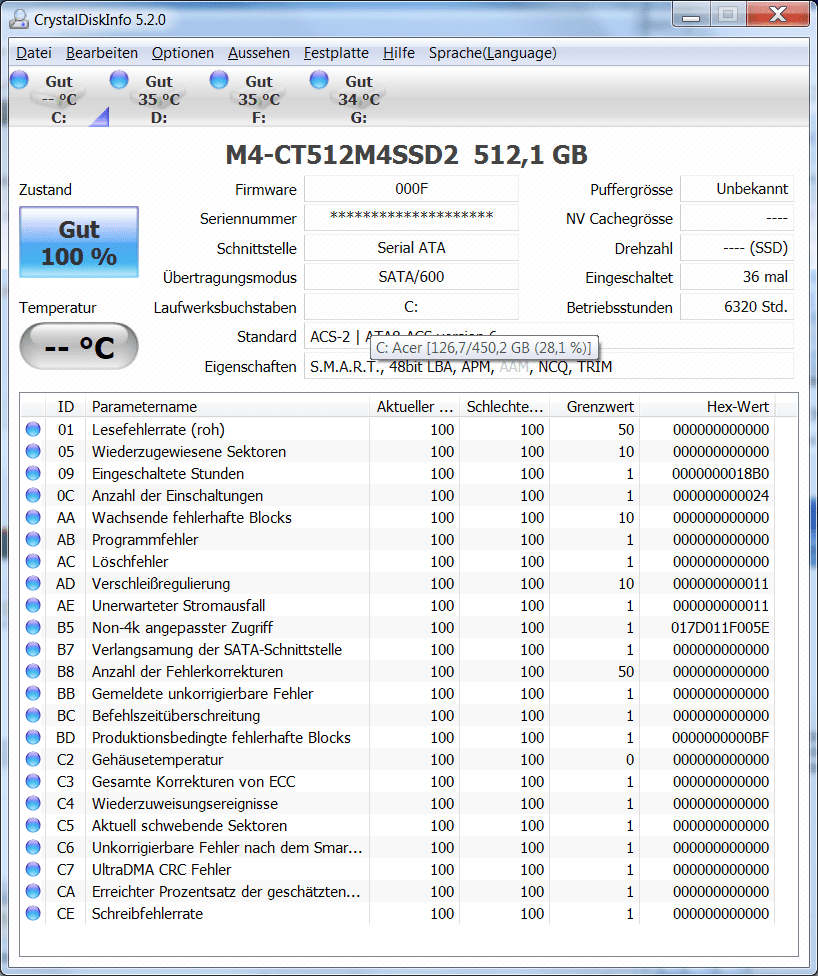This screenshot has width=818, height=976.
Task: Select drive G: status orb
Action: coord(319,80)
